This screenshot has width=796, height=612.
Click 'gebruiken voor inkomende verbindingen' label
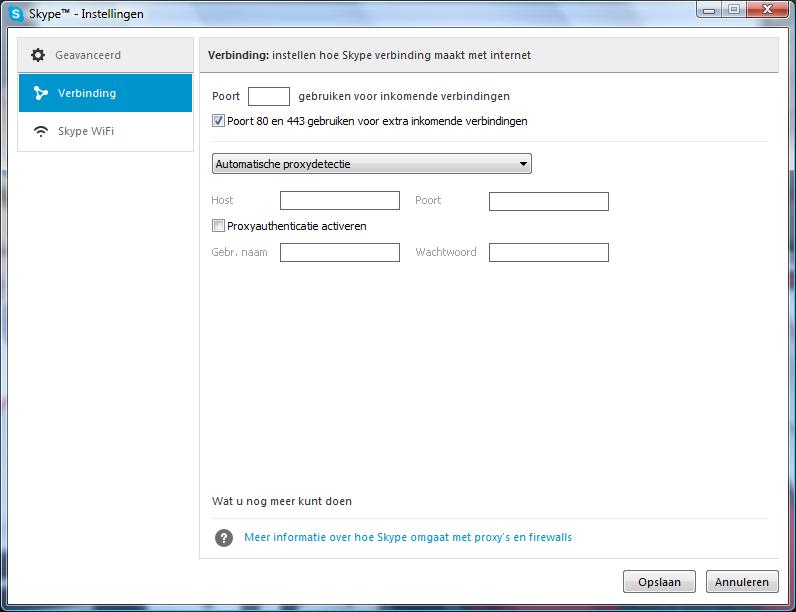[x=404, y=96]
